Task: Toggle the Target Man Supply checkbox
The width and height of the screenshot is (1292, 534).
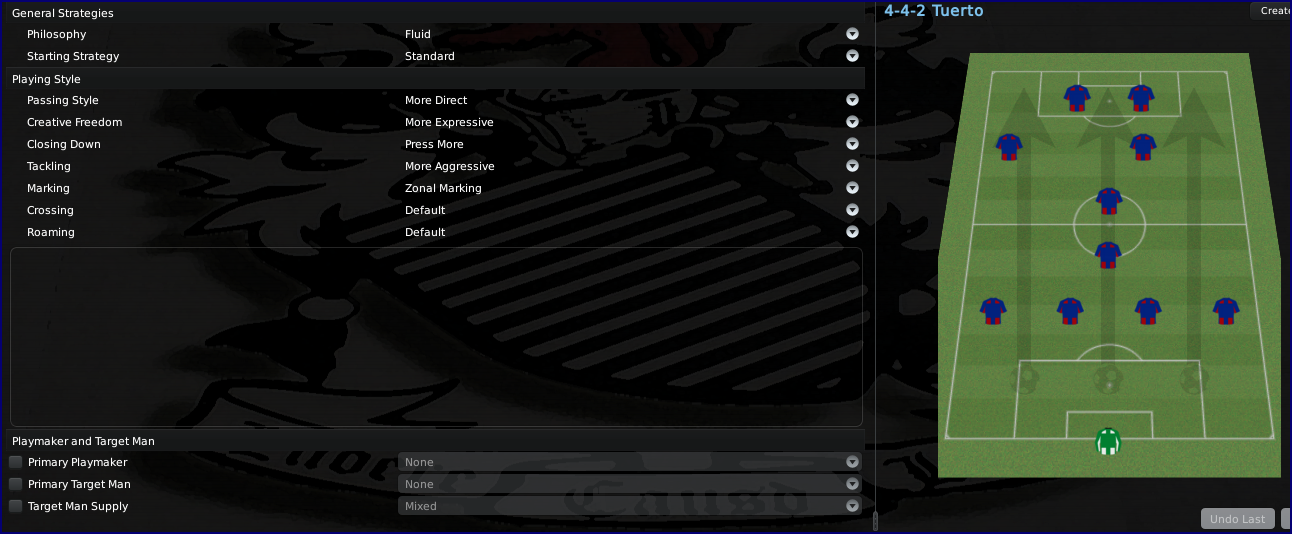Action: 16,506
